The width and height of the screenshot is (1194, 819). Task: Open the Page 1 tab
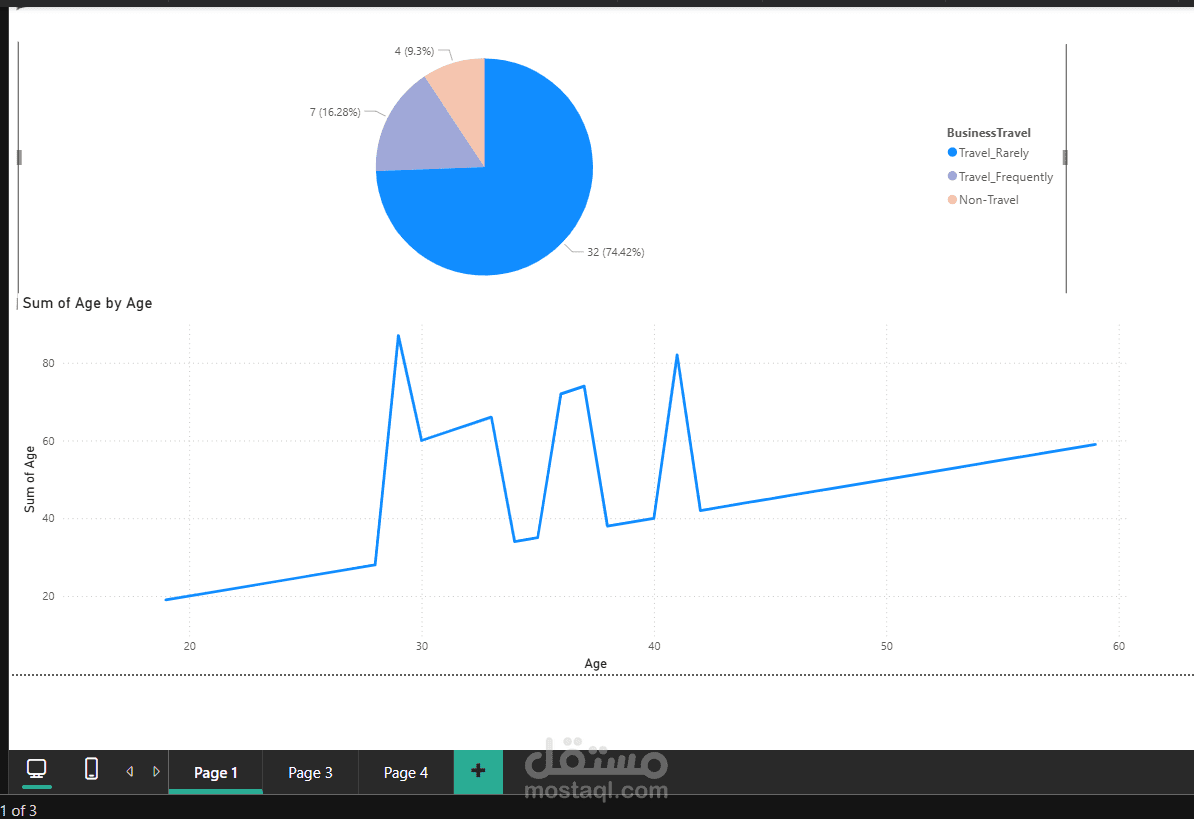click(215, 773)
